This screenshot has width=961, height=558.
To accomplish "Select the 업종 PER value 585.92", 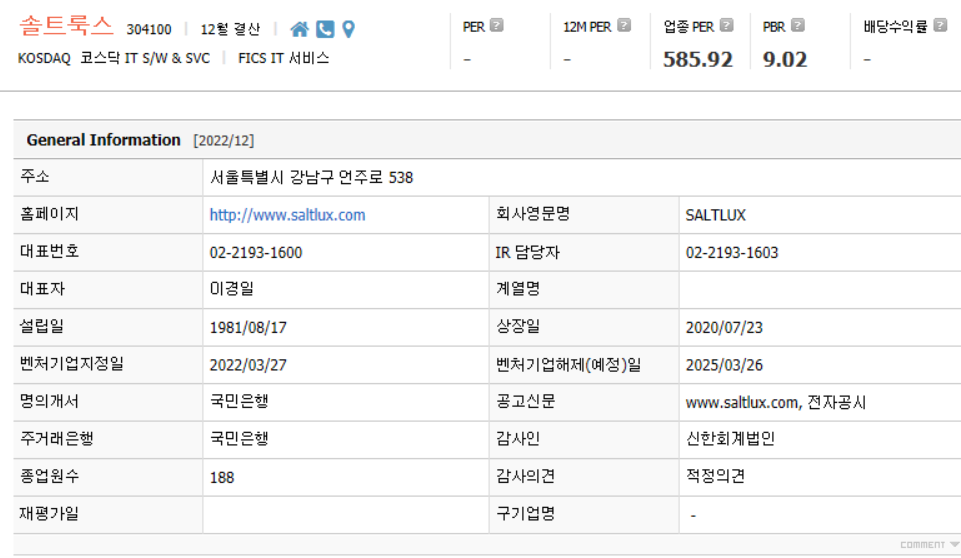I will click(x=698, y=59).
